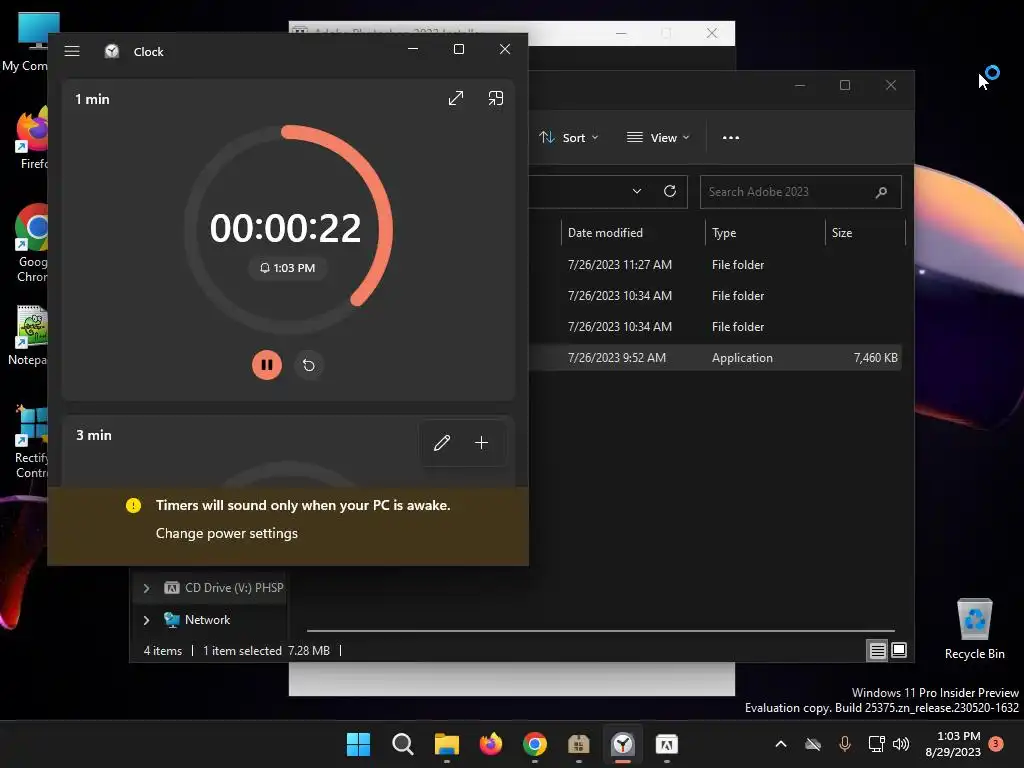
Task: Open the View dropdown in File Explorer
Action: pyautogui.click(x=658, y=138)
